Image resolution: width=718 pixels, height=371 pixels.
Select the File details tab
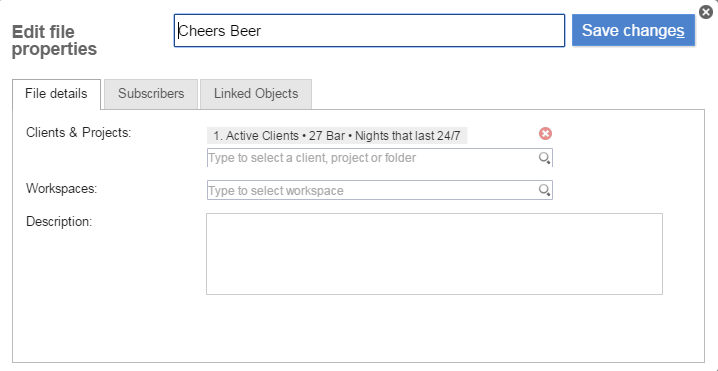pyautogui.click(x=56, y=94)
